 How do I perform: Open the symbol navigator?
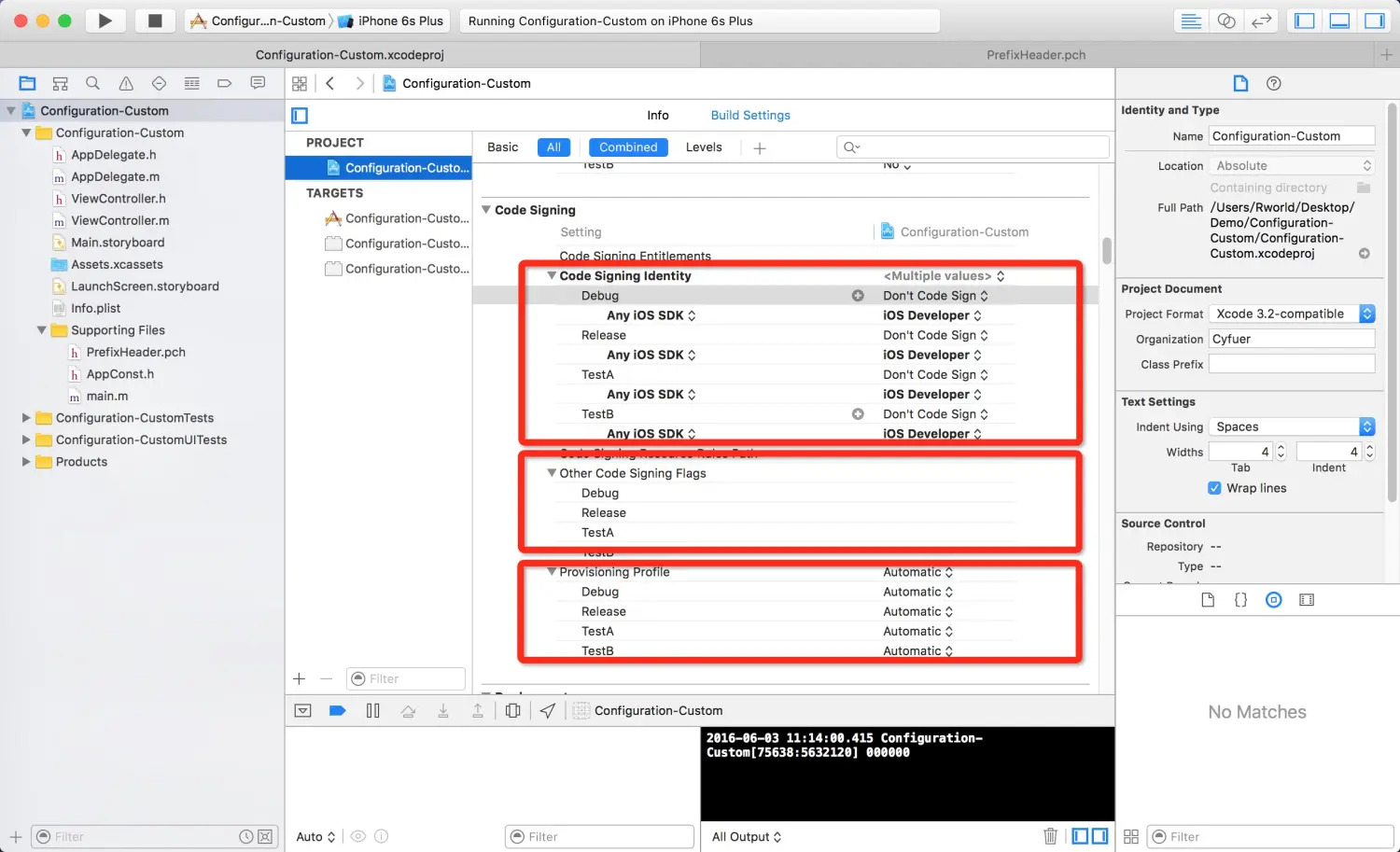click(x=60, y=83)
